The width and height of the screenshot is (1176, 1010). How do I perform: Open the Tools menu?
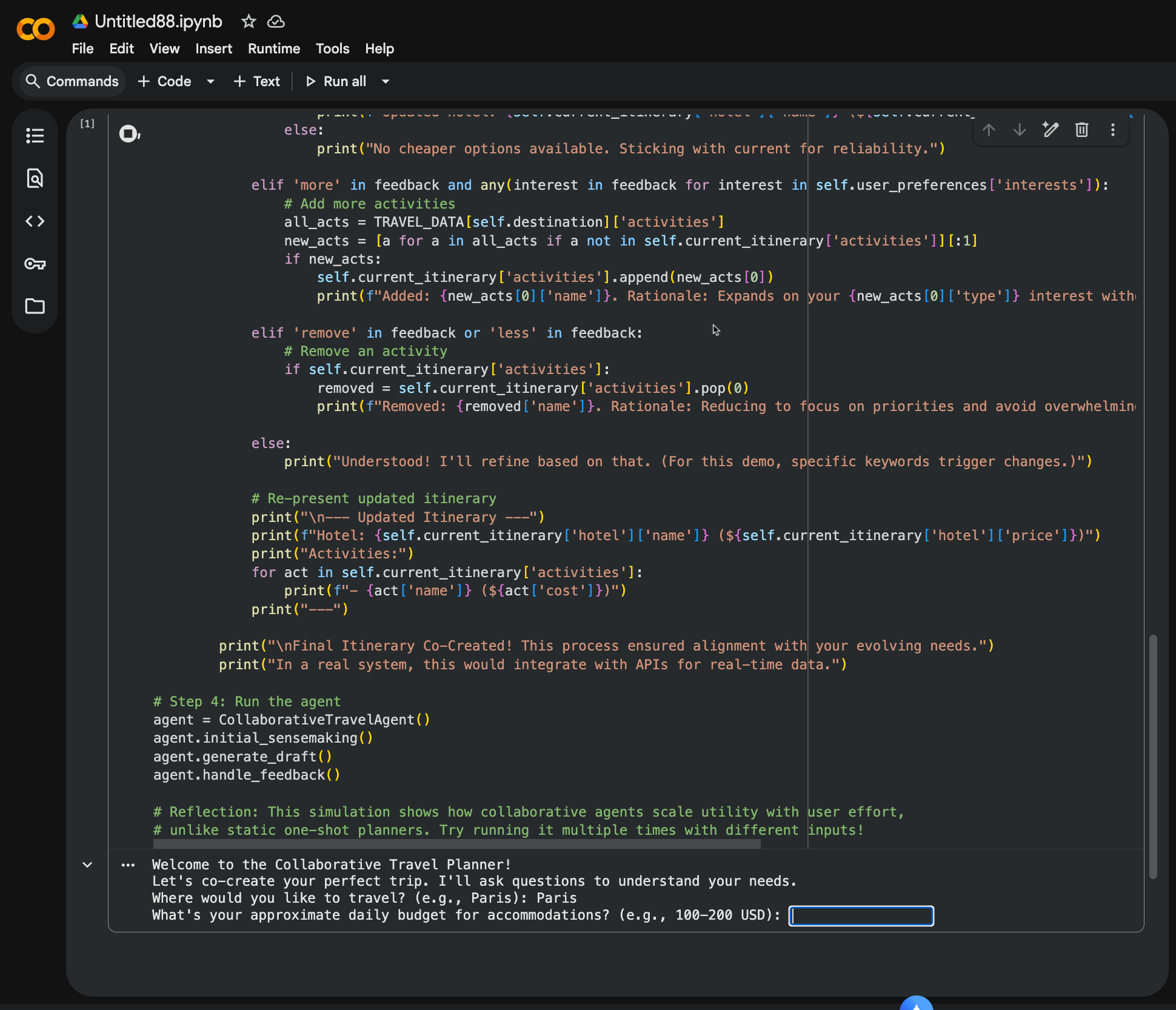point(332,48)
